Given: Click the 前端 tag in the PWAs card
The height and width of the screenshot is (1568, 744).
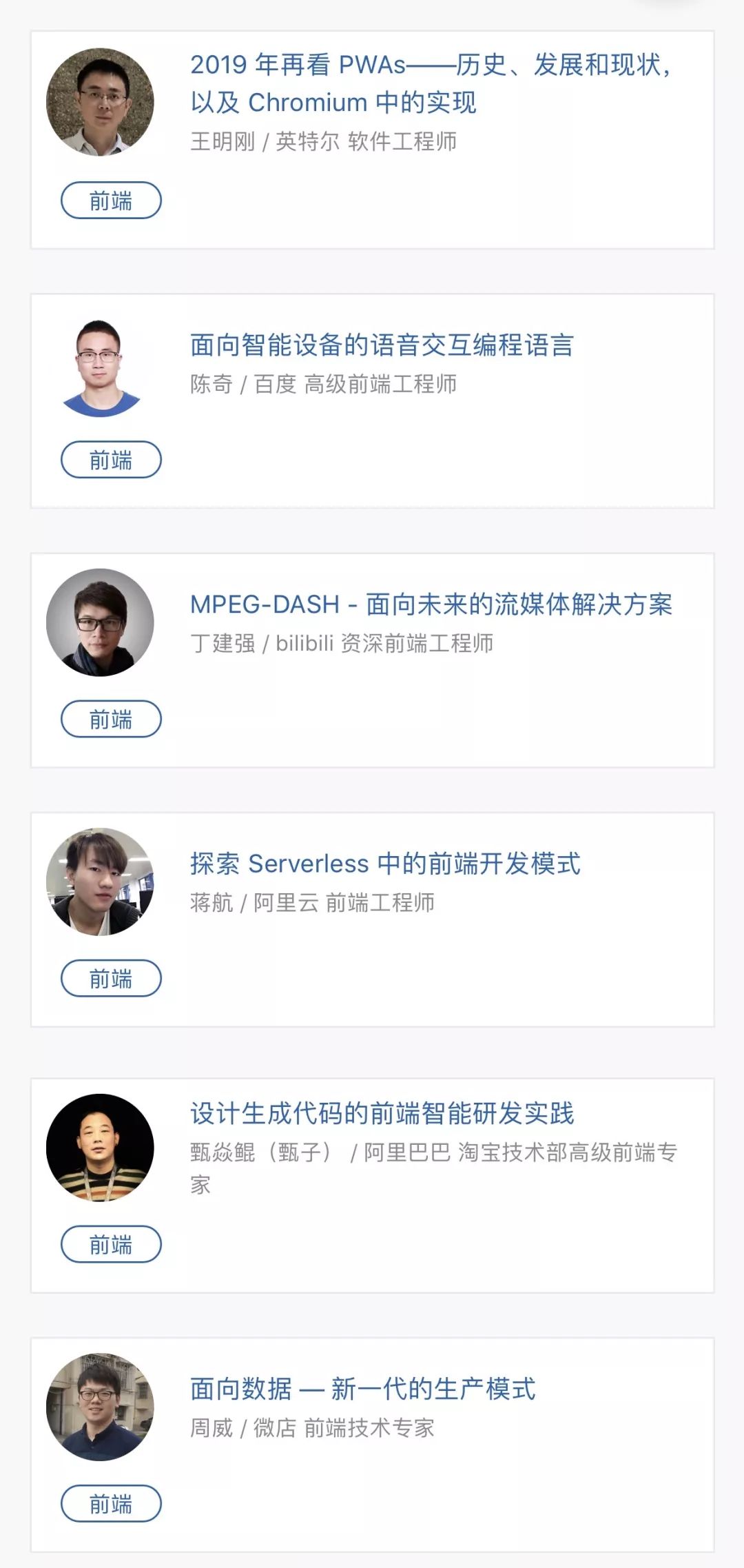Looking at the screenshot, I should tap(111, 201).
